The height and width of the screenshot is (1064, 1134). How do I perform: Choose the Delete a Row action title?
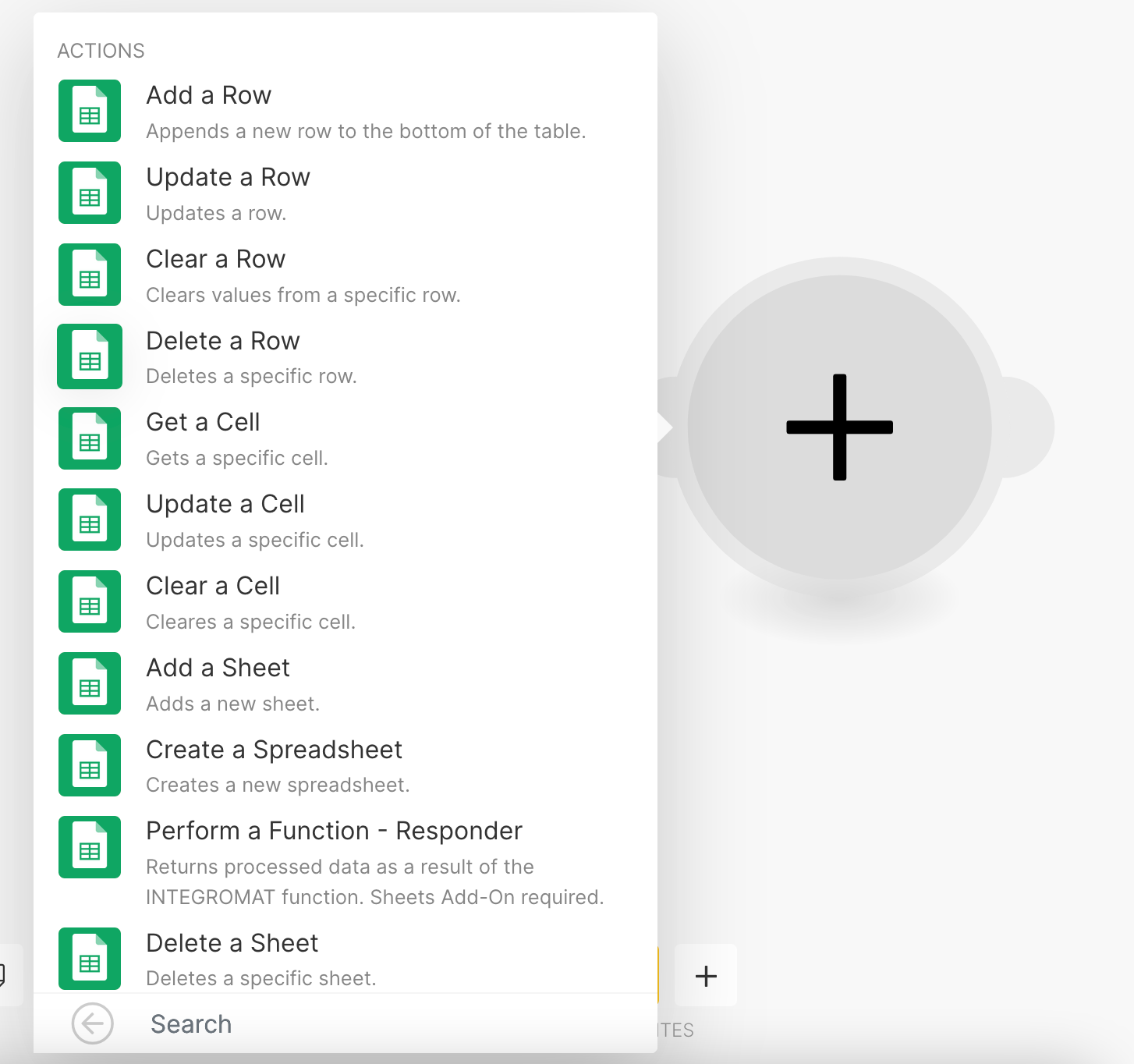coord(223,341)
